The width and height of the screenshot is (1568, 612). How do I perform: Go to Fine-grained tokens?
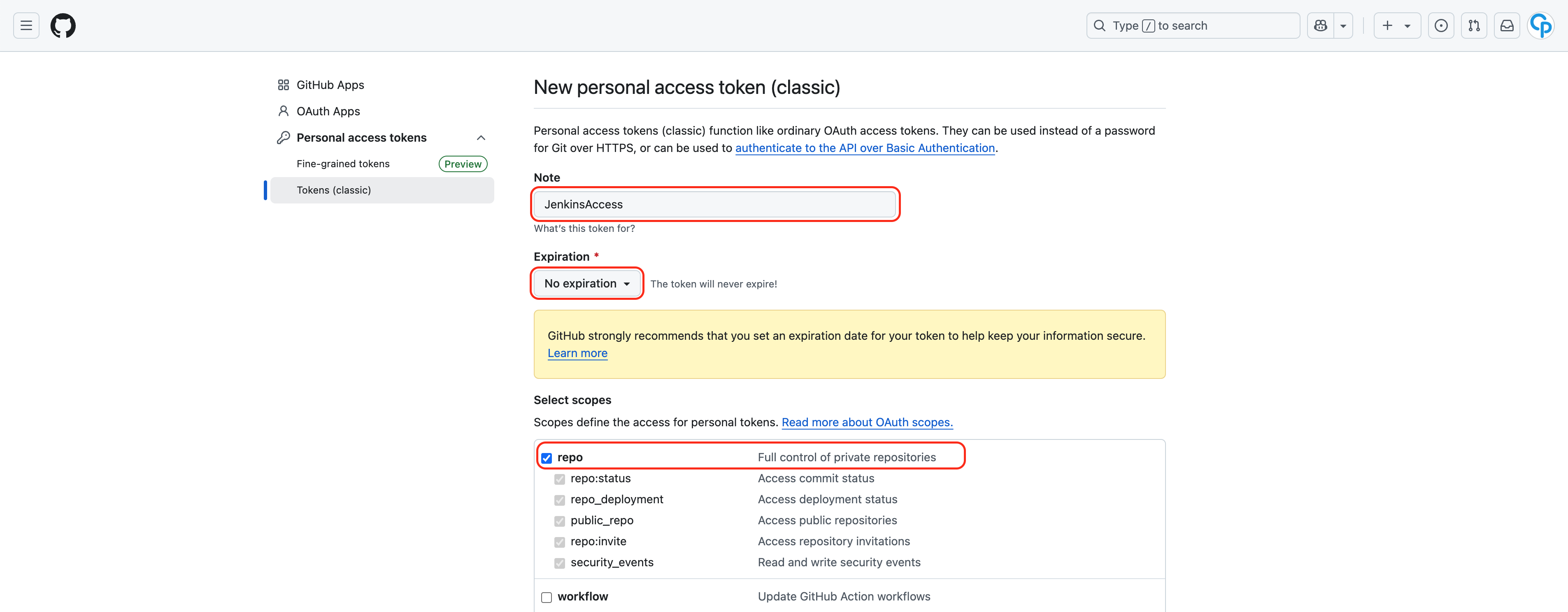(x=343, y=164)
